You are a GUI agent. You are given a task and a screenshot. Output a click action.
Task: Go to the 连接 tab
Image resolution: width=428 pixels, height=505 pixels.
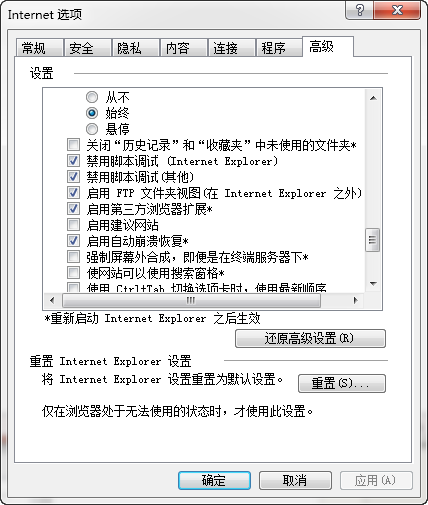pos(231,48)
